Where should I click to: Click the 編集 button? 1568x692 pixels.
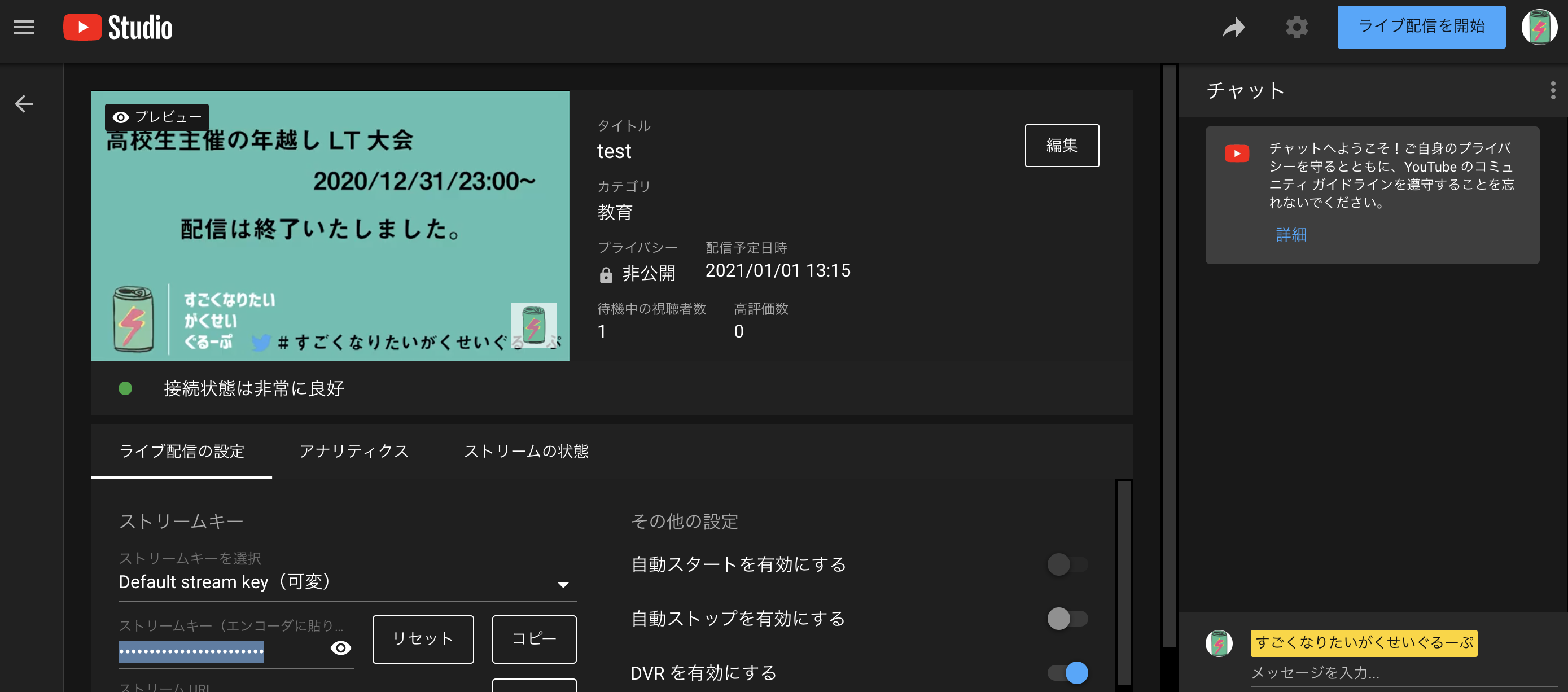(x=1062, y=146)
